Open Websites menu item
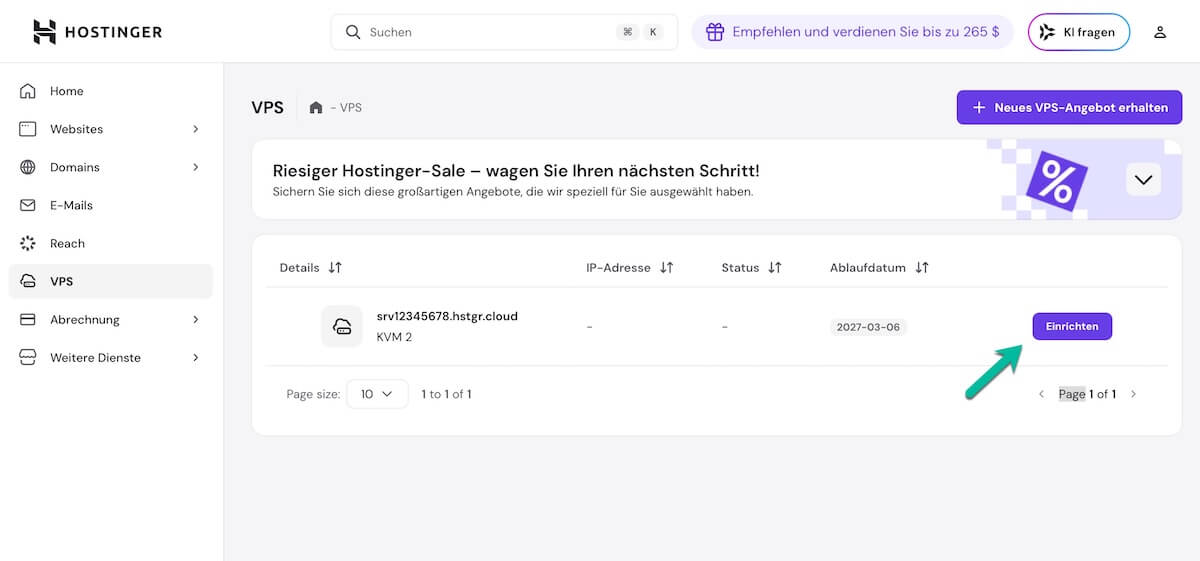The image size is (1200, 561). point(110,129)
